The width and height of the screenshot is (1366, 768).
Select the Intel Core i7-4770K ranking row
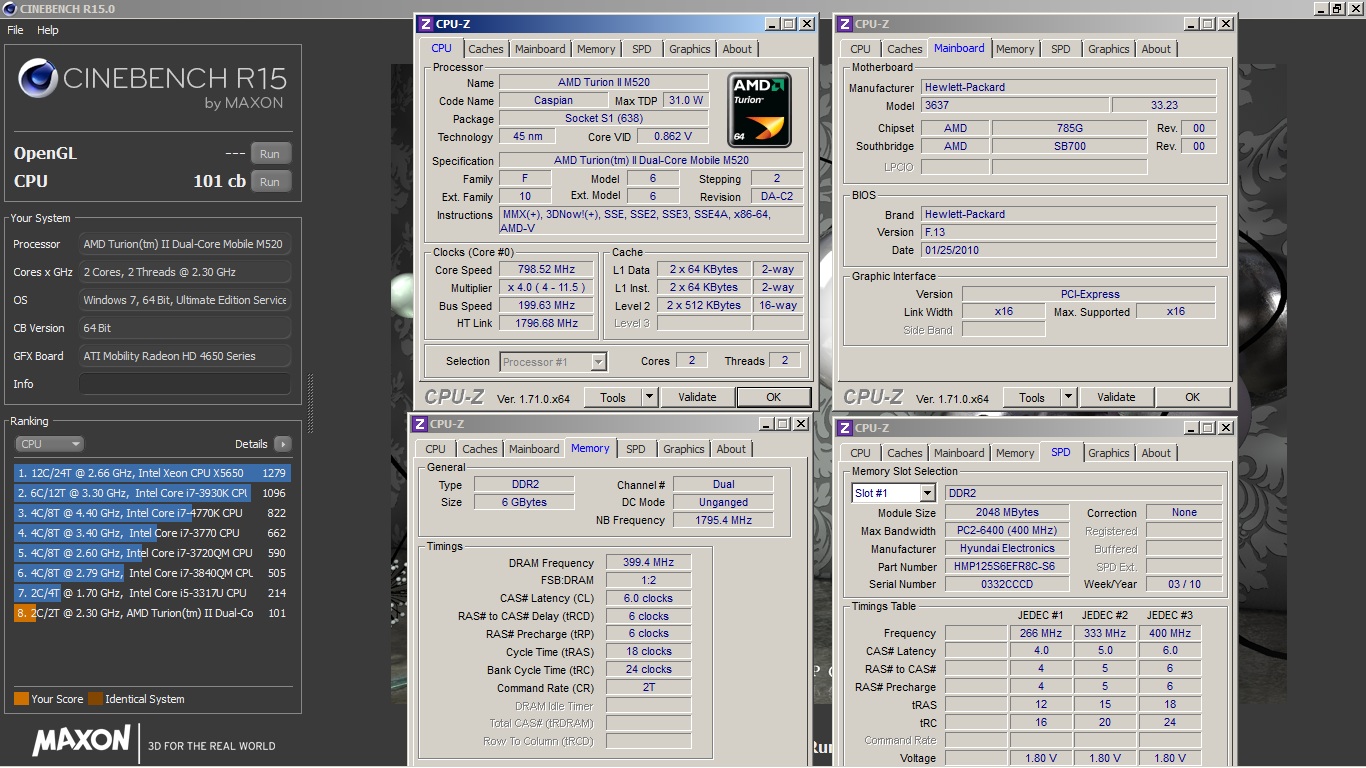click(152, 513)
